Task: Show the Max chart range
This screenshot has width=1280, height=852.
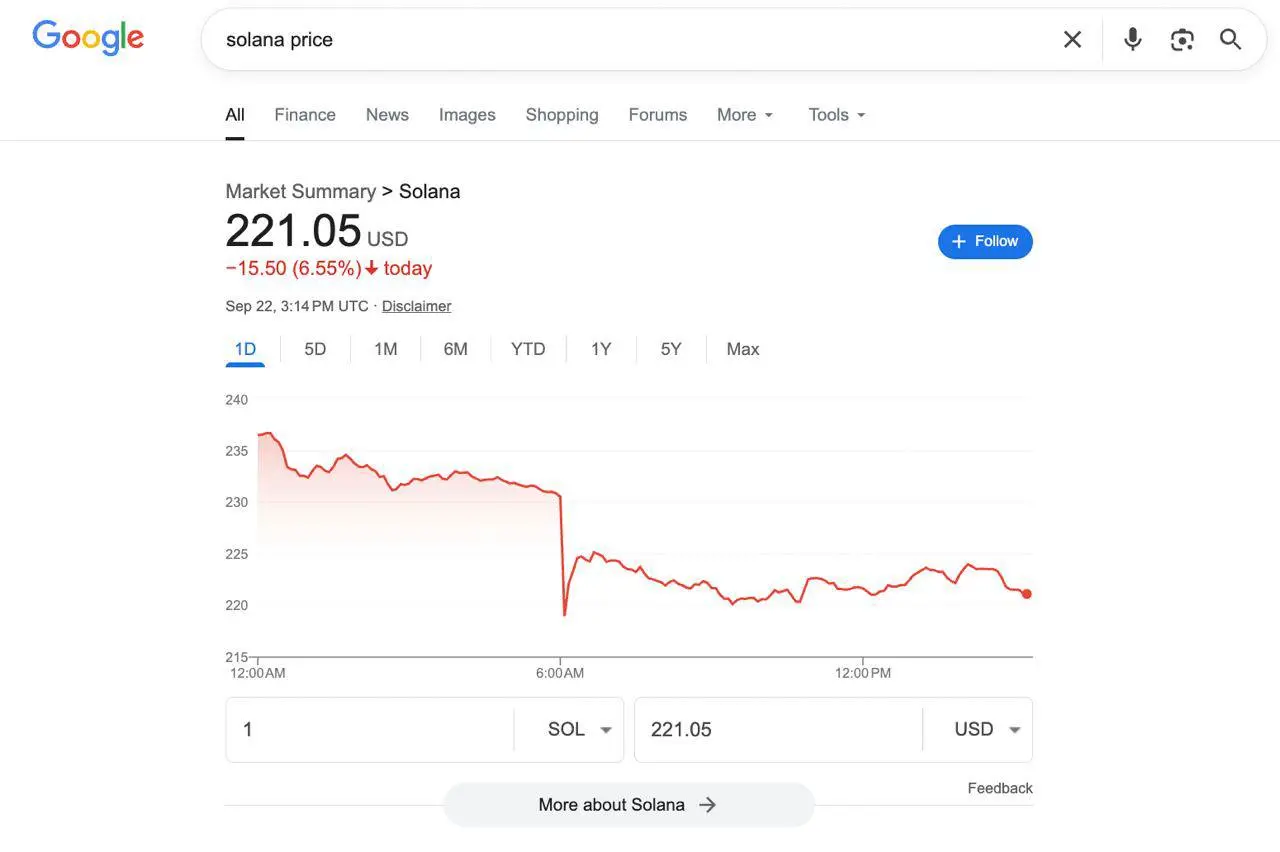Action: coord(743,349)
